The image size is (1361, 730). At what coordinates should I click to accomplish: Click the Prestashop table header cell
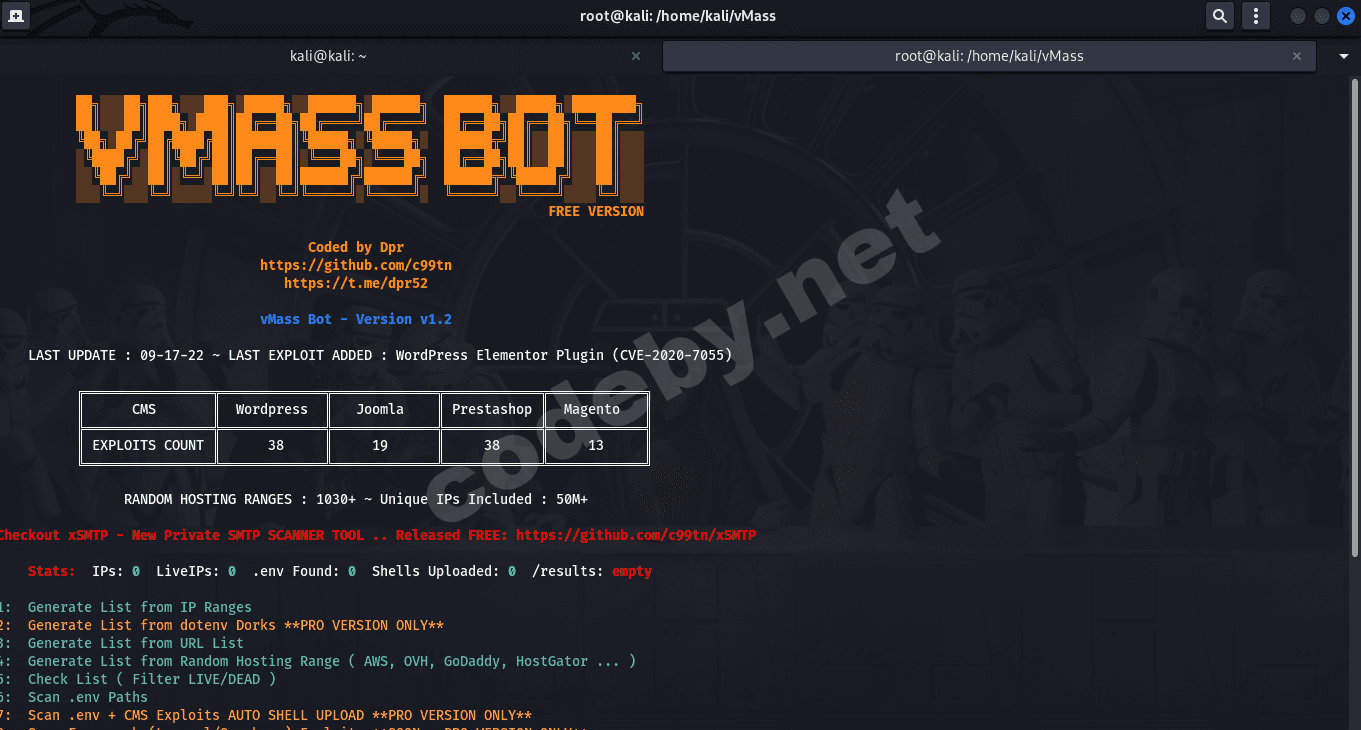click(492, 409)
